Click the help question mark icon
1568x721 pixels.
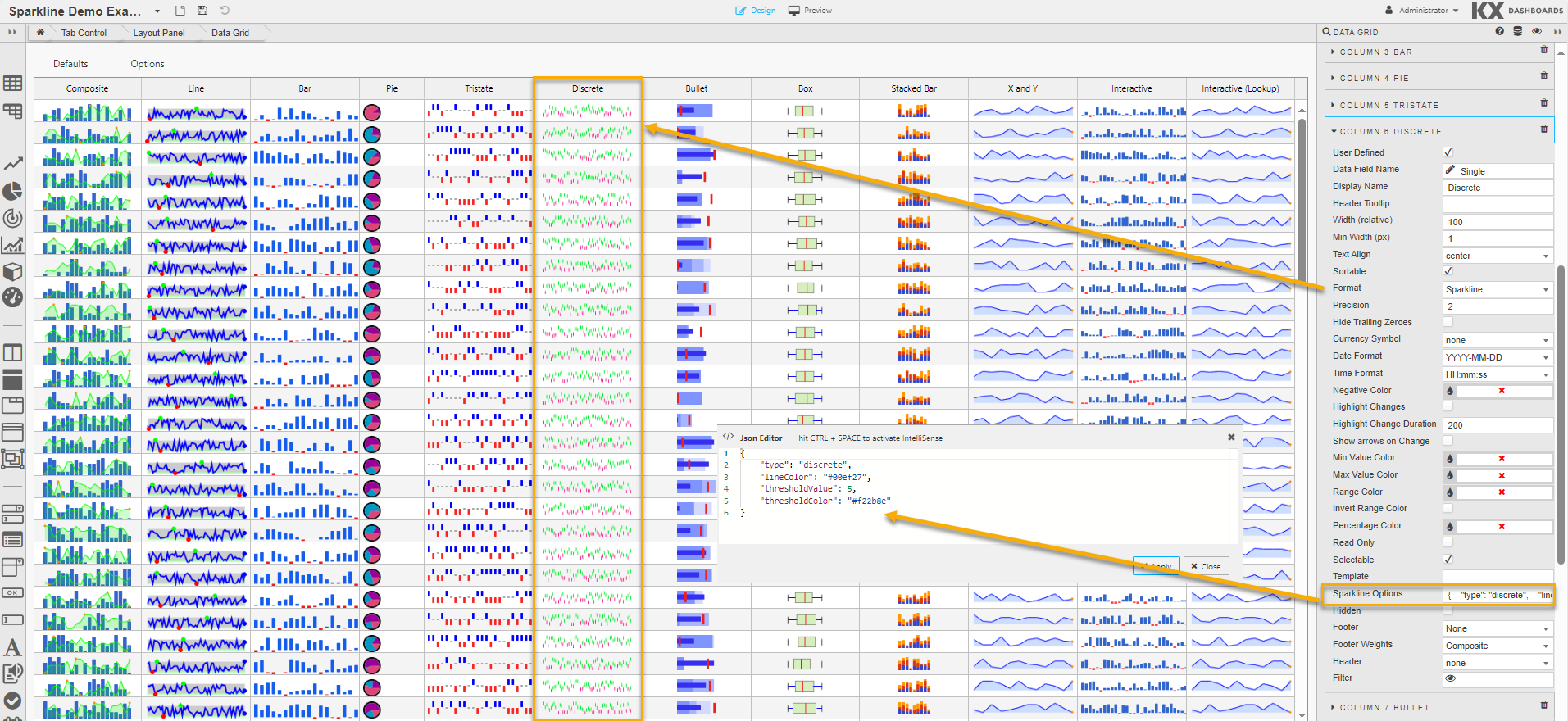tap(1499, 31)
